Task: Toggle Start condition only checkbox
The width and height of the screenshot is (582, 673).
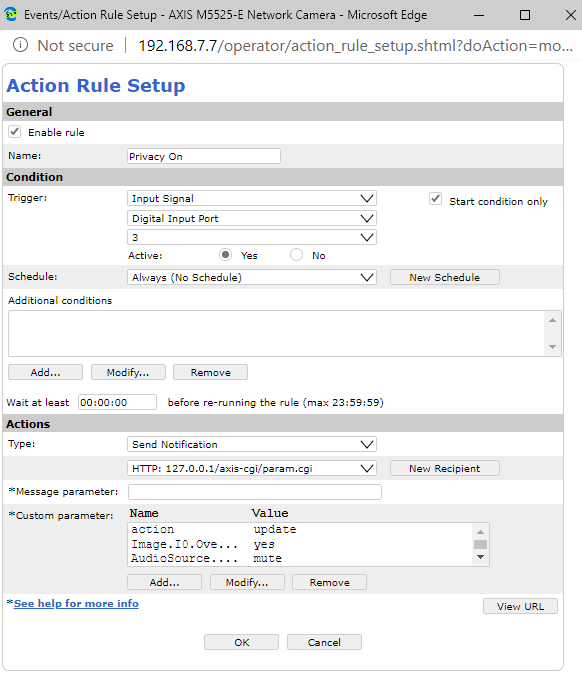Action: pyautogui.click(x=435, y=199)
